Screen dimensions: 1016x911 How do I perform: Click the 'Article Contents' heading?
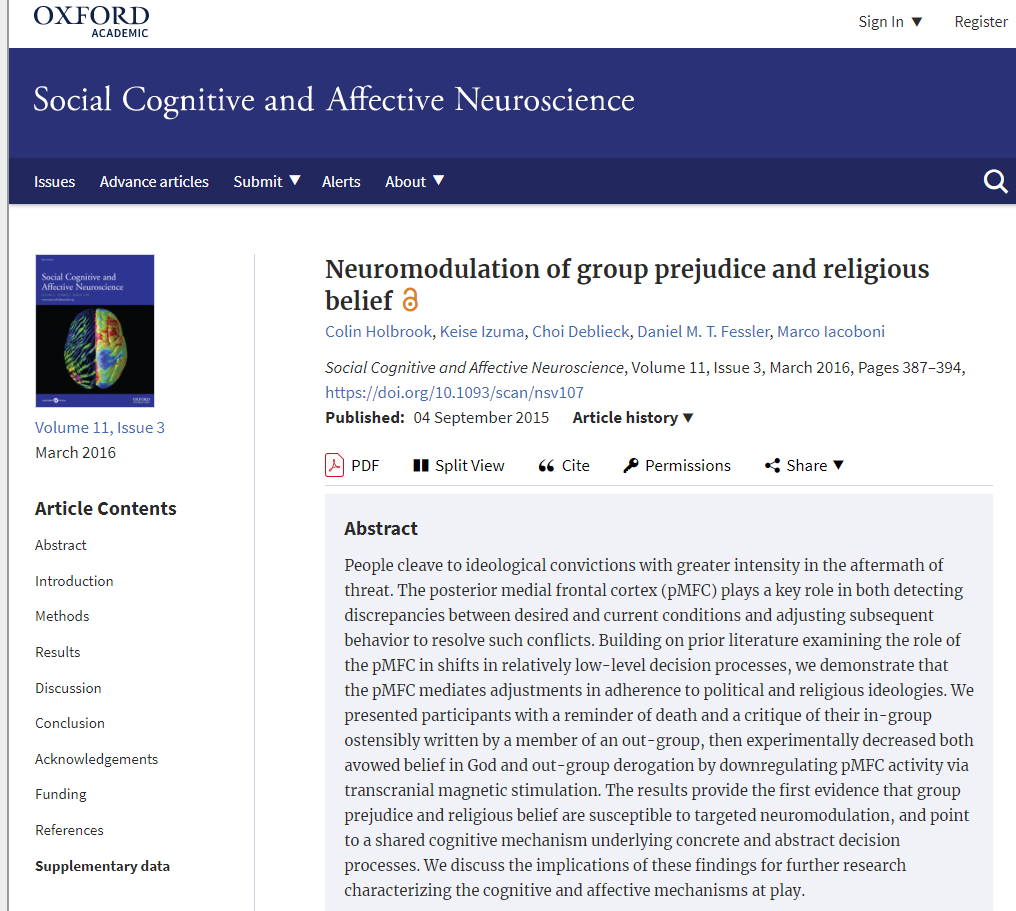click(x=106, y=509)
